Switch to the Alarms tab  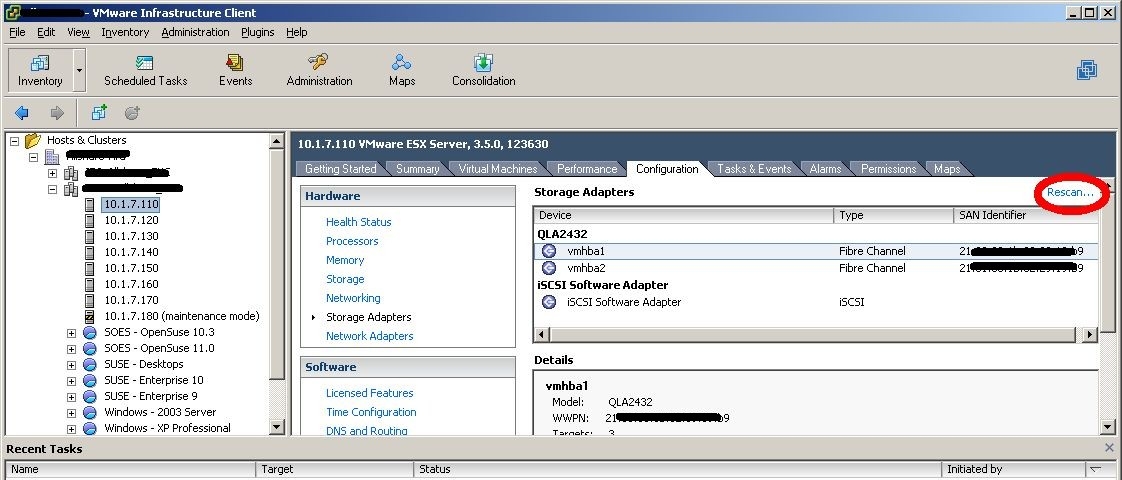pos(826,169)
